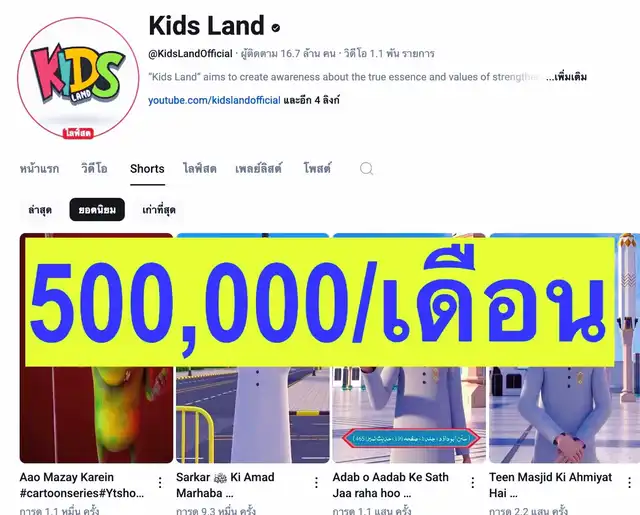Open options menu for Teen Masjid short

pos(629,483)
